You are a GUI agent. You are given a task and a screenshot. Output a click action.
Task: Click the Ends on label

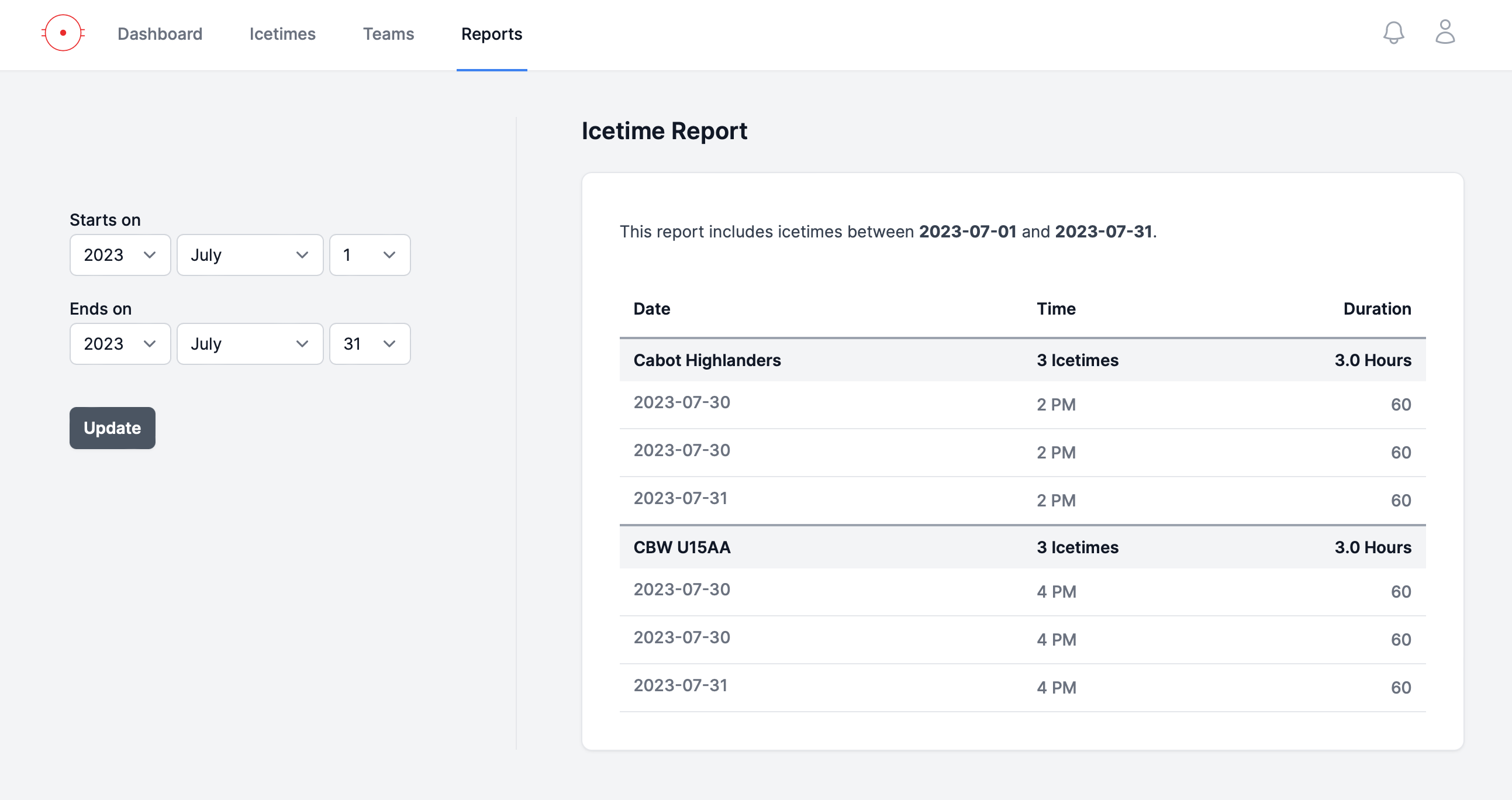pyautogui.click(x=101, y=309)
